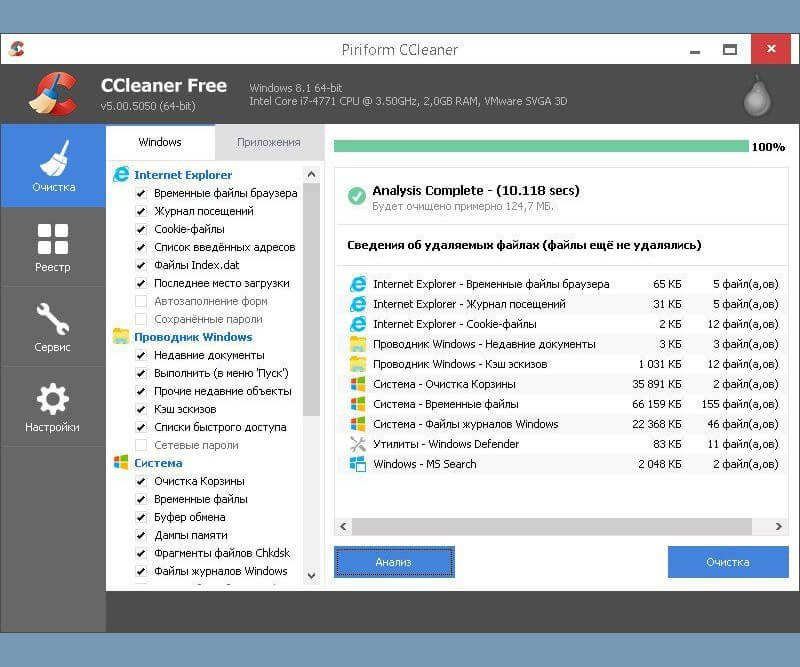Click the '2 048 КБ' size value
The height and width of the screenshot is (667, 800).
tap(660, 464)
